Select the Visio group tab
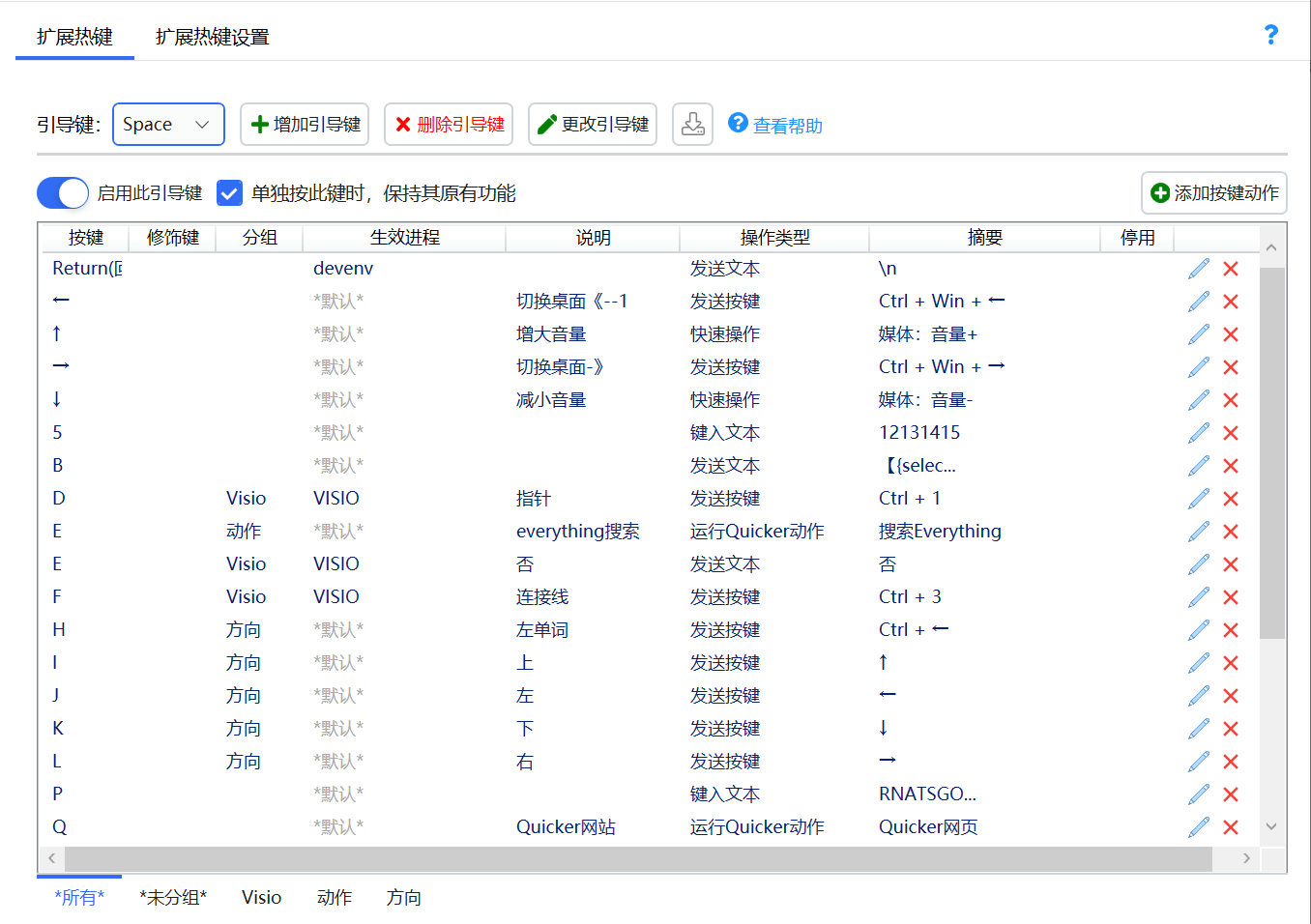Screen dimensions: 1311x924 pos(261,897)
